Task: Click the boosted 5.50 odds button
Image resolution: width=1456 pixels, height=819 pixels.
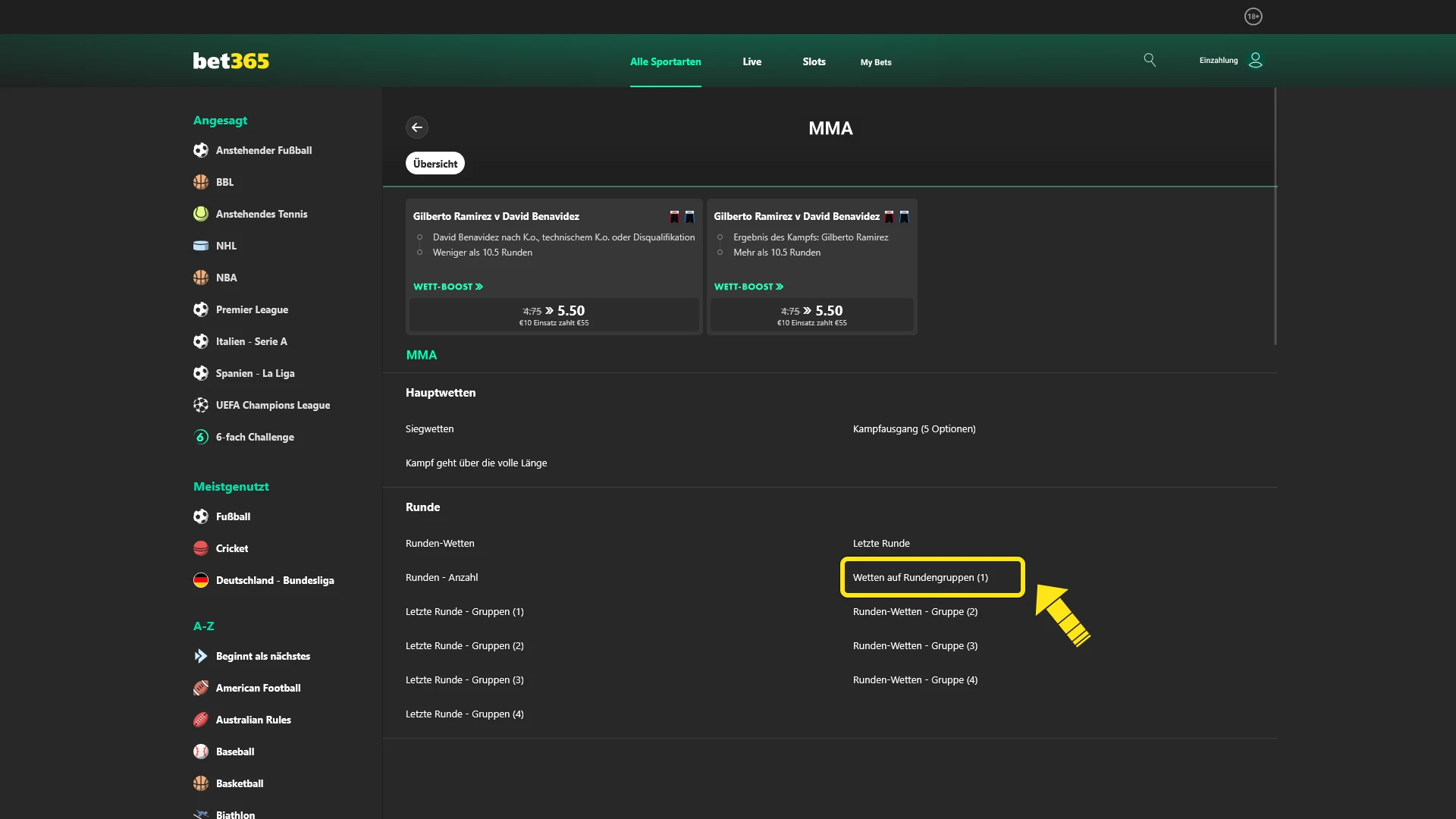Action: pos(554,314)
